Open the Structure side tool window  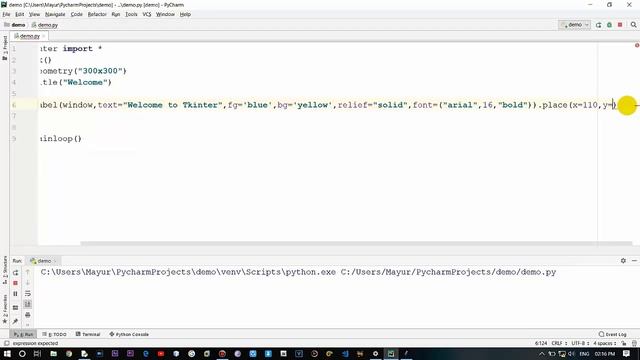5,270
